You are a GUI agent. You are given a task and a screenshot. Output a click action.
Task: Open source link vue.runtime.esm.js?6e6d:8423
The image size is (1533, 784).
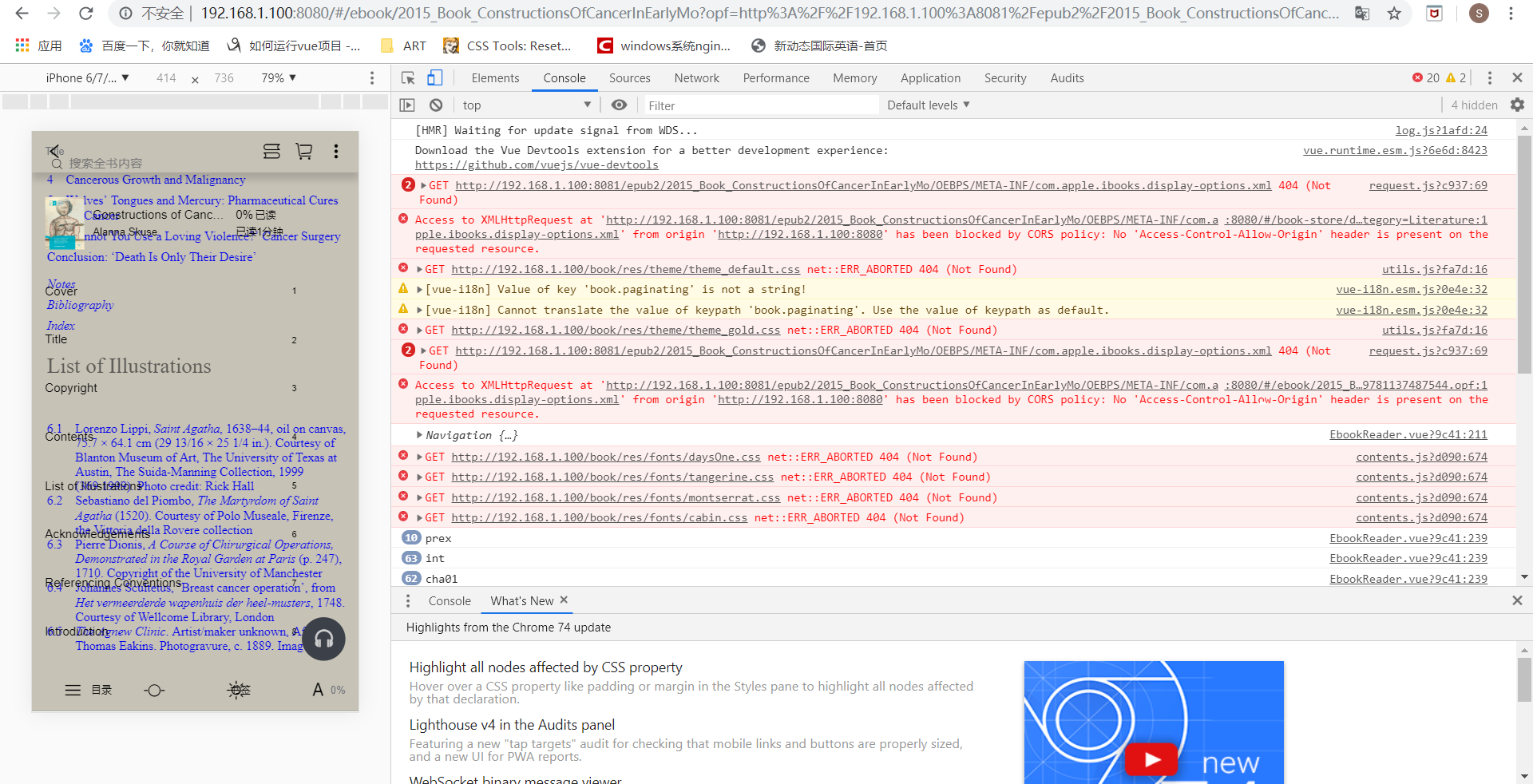coord(1395,151)
